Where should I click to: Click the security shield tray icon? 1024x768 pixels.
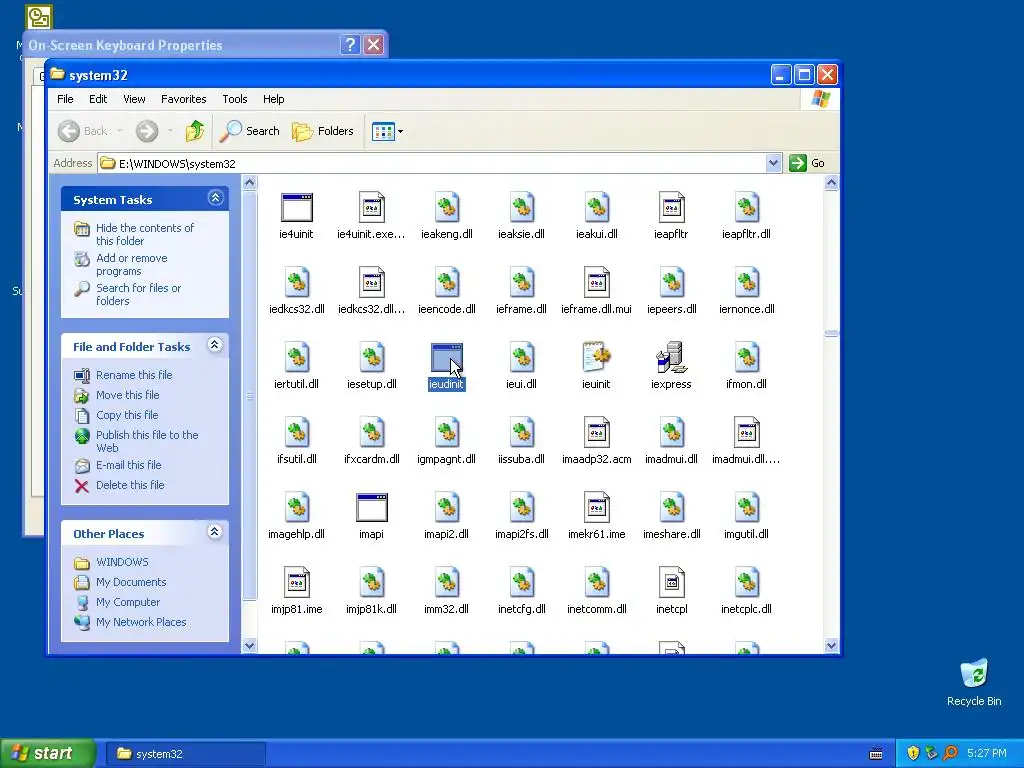coord(913,753)
